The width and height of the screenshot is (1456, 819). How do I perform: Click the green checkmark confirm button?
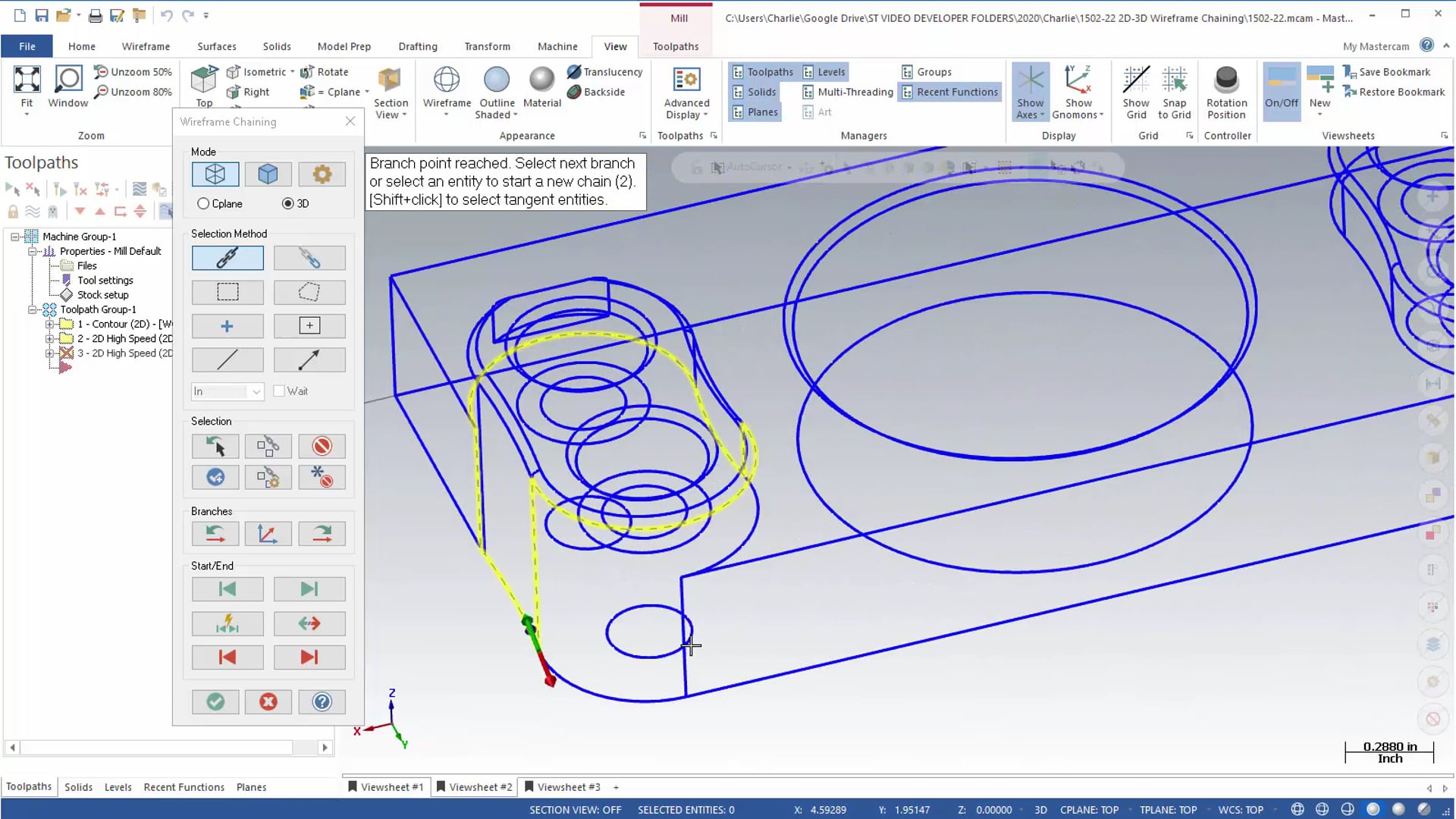(216, 702)
